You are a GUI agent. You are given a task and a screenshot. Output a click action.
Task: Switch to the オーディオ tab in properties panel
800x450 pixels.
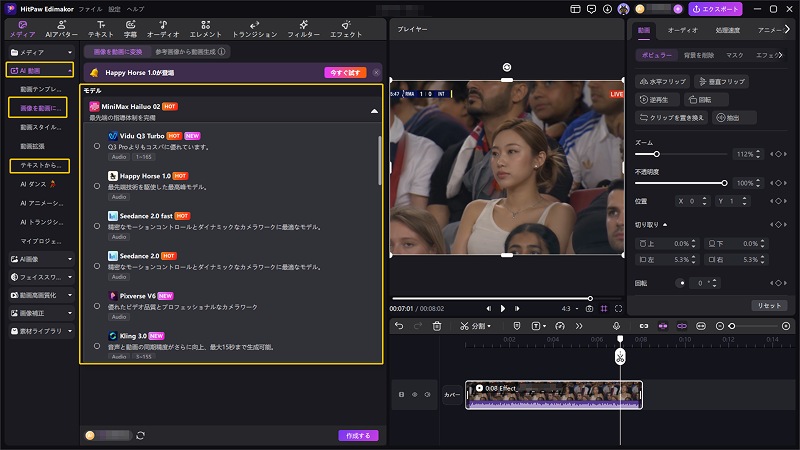[682, 30]
